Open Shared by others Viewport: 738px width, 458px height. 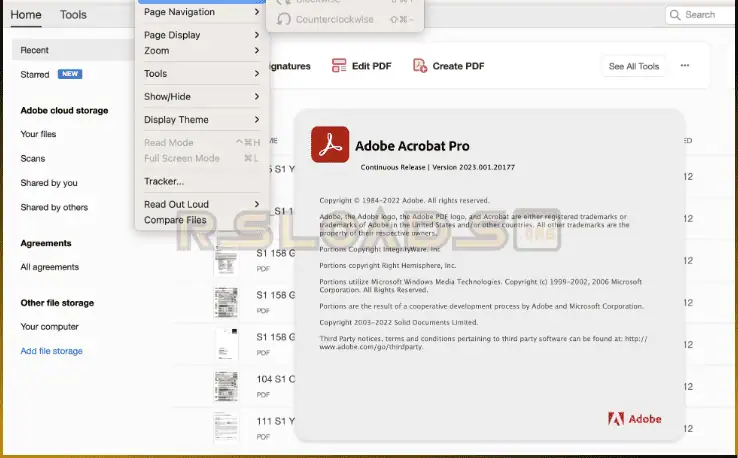pyautogui.click(x=54, y=208)
